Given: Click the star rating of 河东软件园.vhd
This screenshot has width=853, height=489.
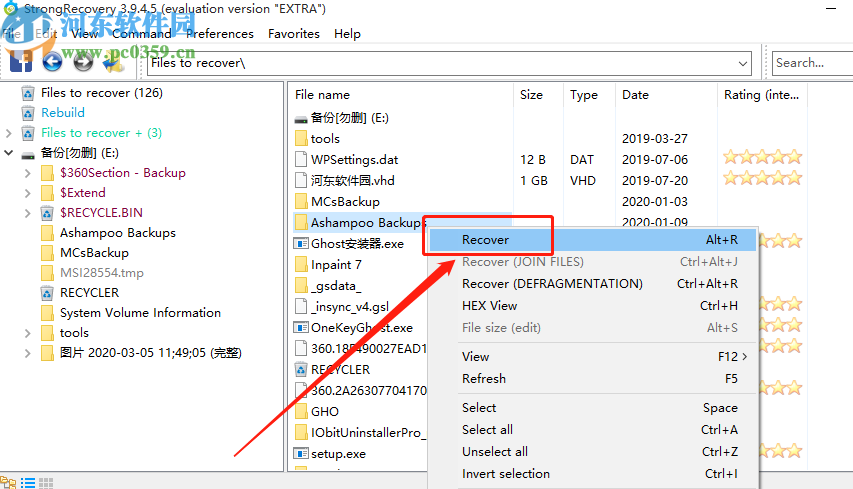Looking at the screenshot, I should click(763, 178).
